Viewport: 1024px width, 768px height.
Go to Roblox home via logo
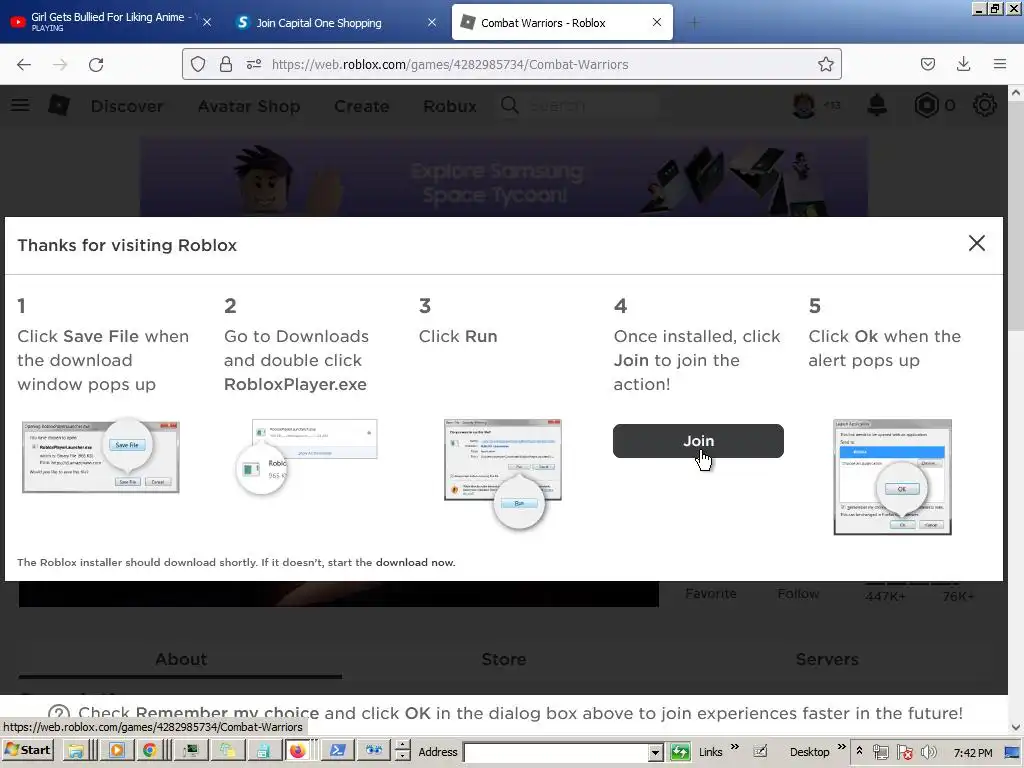pyautogui.click(x=59, y=105)
